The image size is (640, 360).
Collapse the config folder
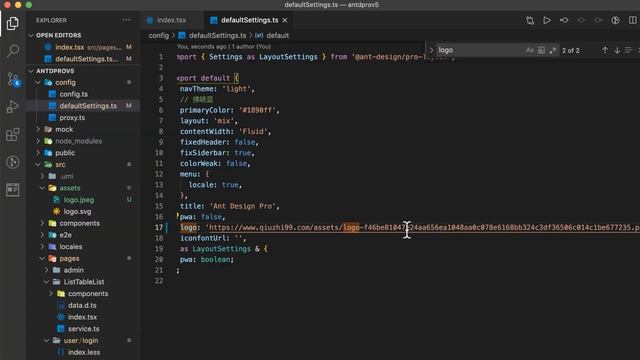[38, 82]
